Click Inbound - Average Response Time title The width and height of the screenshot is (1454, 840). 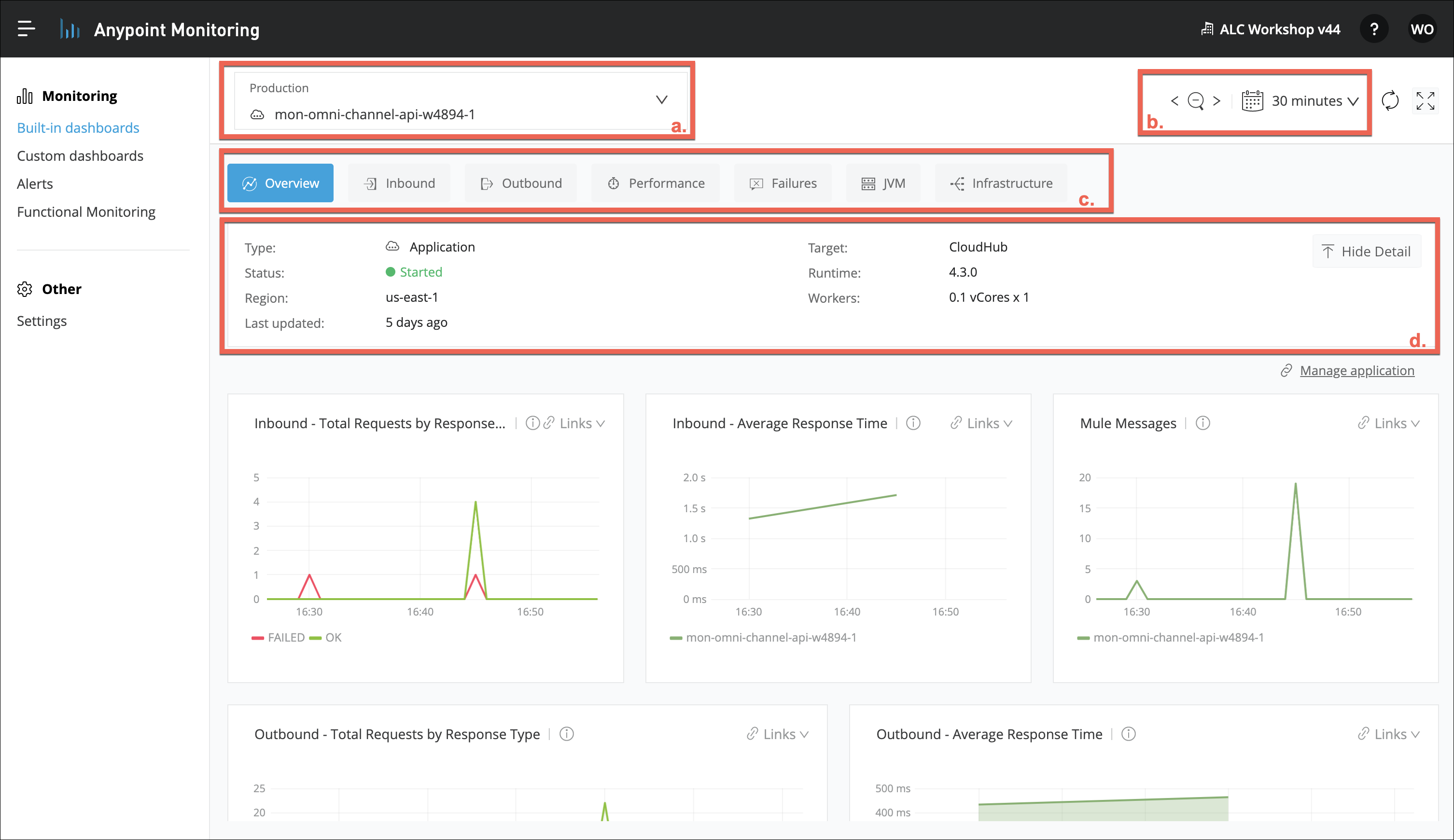tap(780, 423)
